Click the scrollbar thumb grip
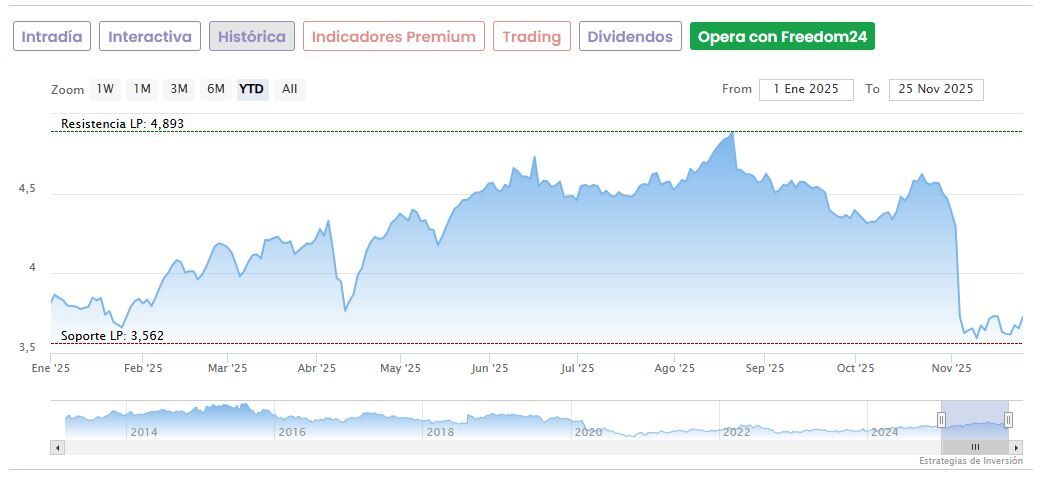This screenshot has width=1042, height=478. pos(975,447)
